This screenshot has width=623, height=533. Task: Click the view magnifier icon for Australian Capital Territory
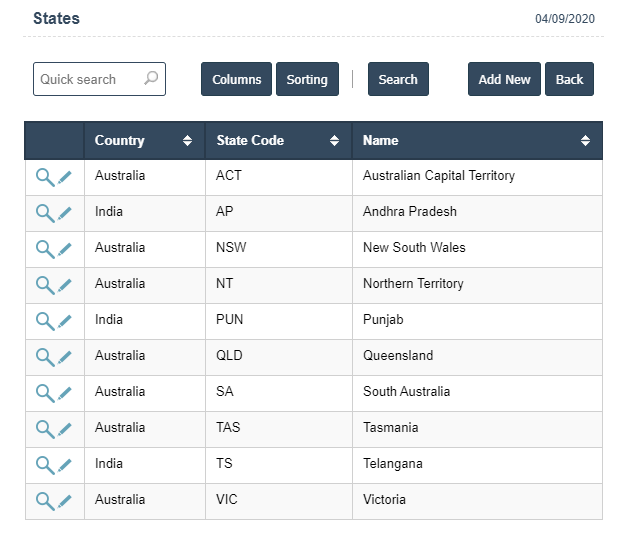coord(45,177)
